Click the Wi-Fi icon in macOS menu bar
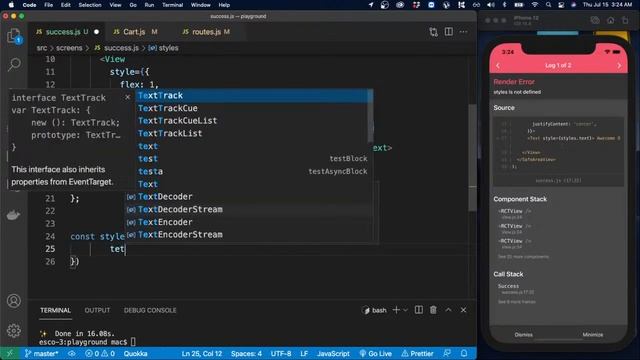 [535, 5]
